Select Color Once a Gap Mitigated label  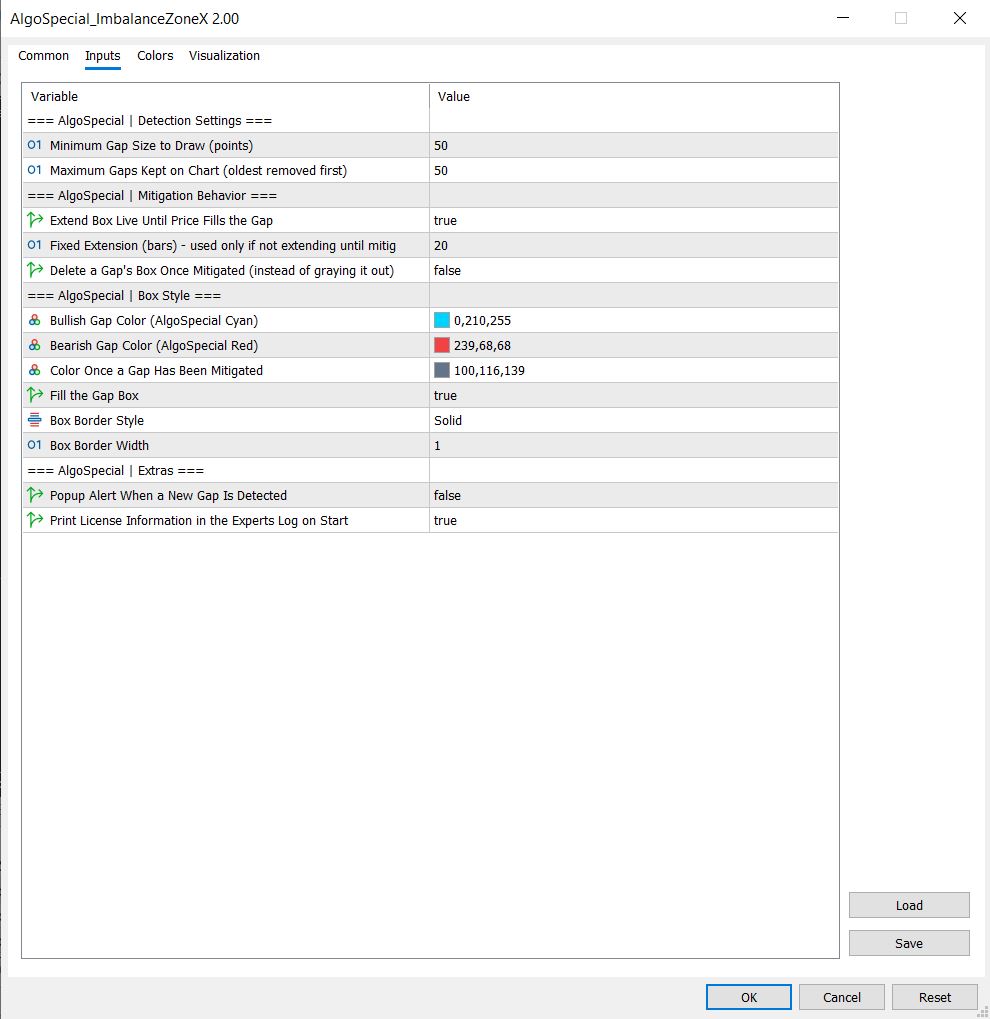[157, 370]
